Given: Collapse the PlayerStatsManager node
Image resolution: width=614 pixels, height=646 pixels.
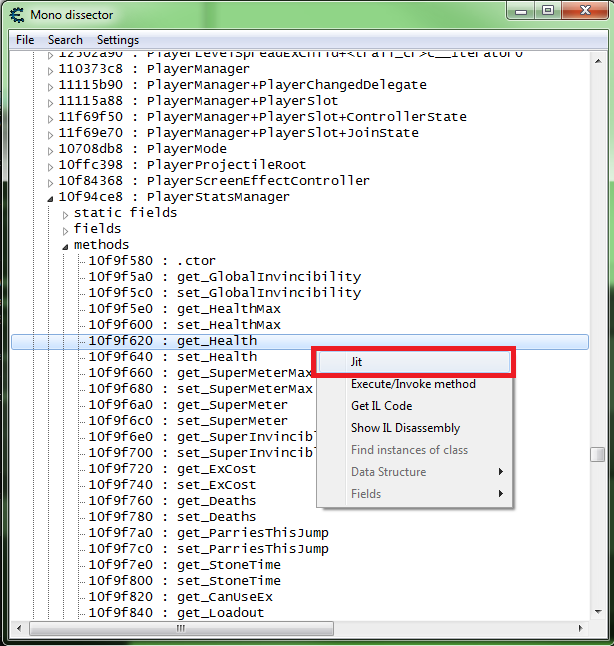Looking at the screenshot, I should [x=50, y=199].
